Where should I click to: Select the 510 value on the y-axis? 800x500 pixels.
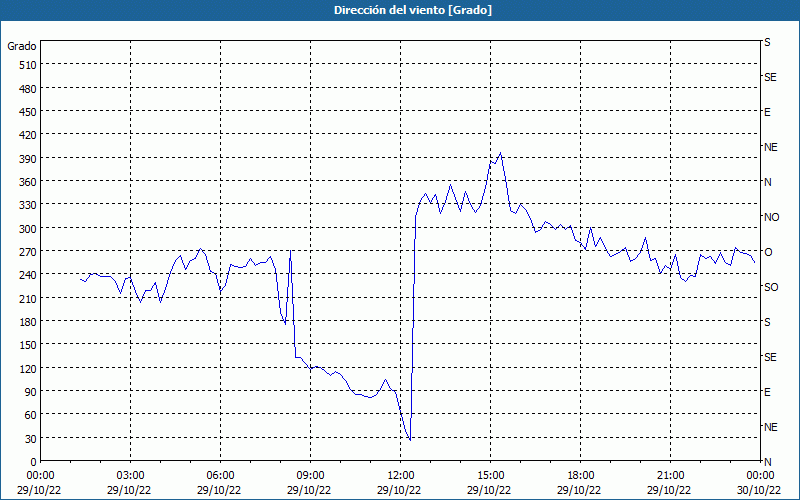click(28, 65)
